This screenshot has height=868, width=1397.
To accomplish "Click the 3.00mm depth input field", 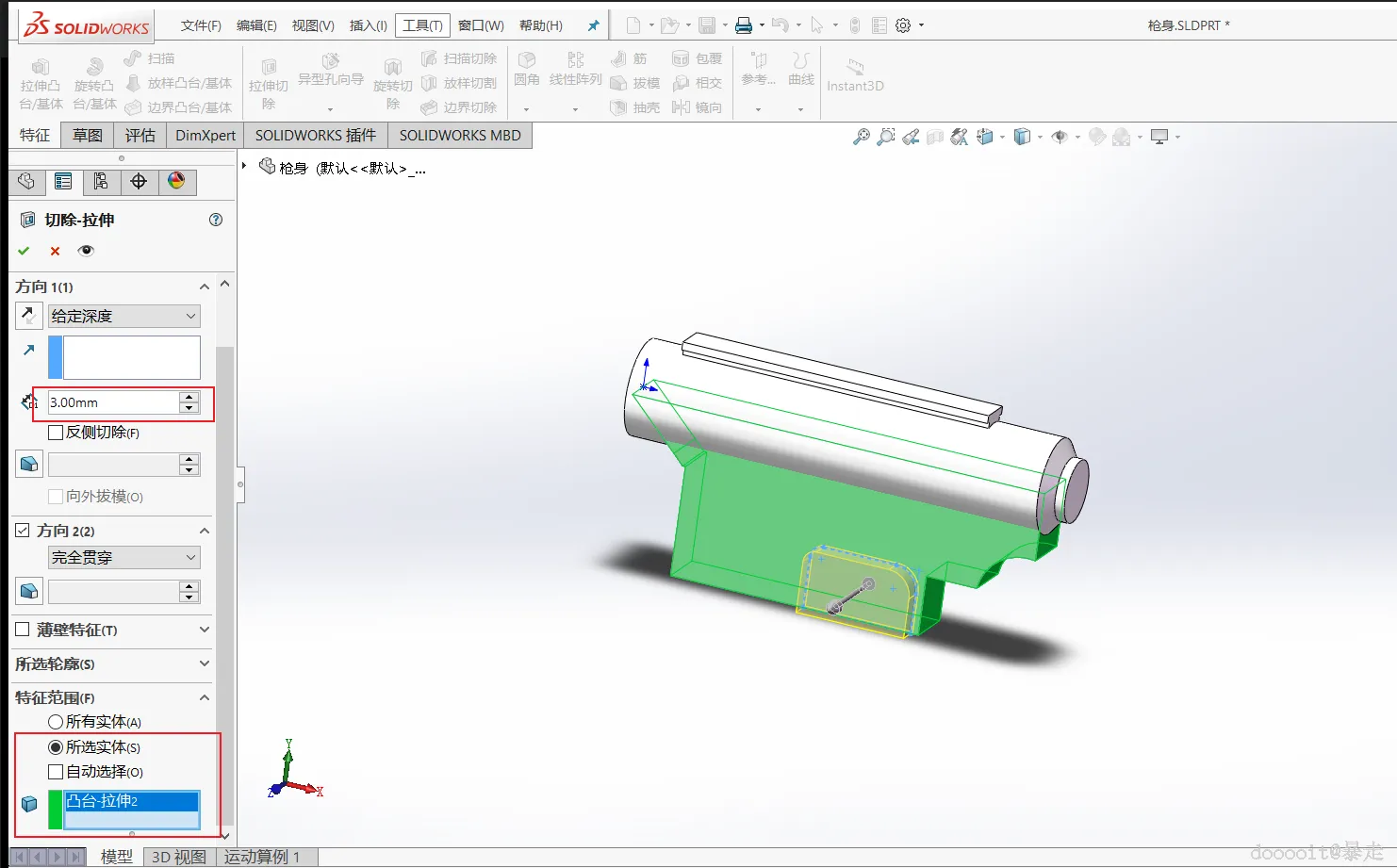I will (113, 402).
